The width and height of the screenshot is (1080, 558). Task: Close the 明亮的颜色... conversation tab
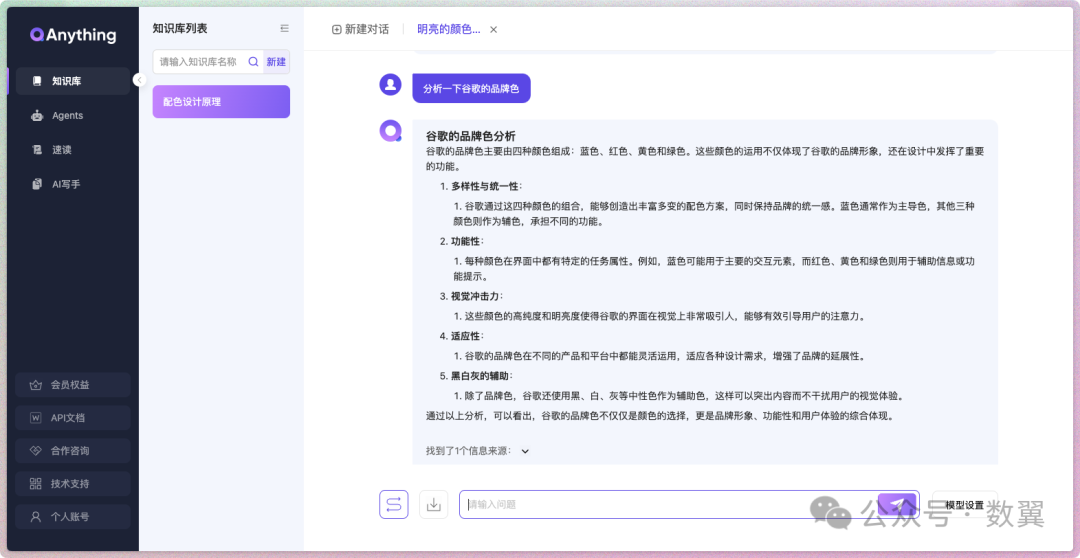coord(493,30)
